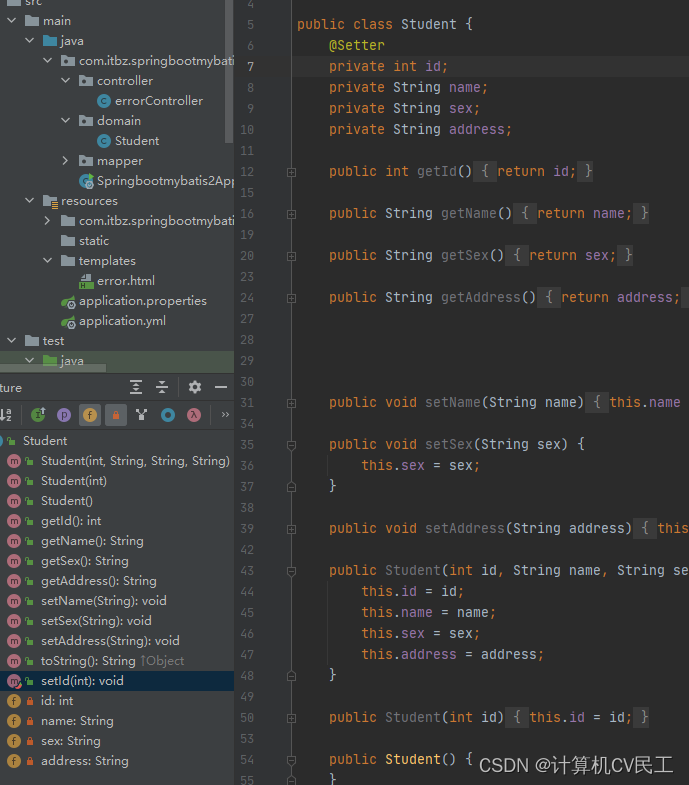
Task: Collapse the resources folder in project tree
Action: [30, 201]
